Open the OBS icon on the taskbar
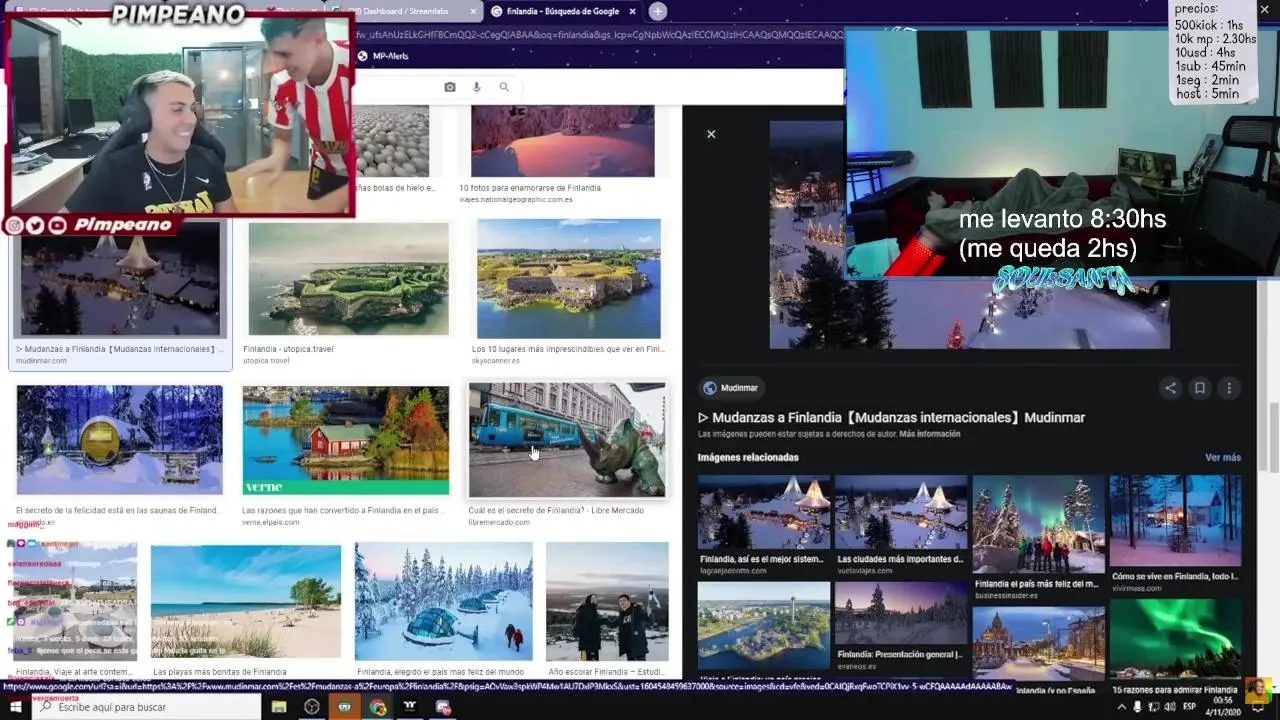This screenshot has height=720, width=1280. (312, 707)
